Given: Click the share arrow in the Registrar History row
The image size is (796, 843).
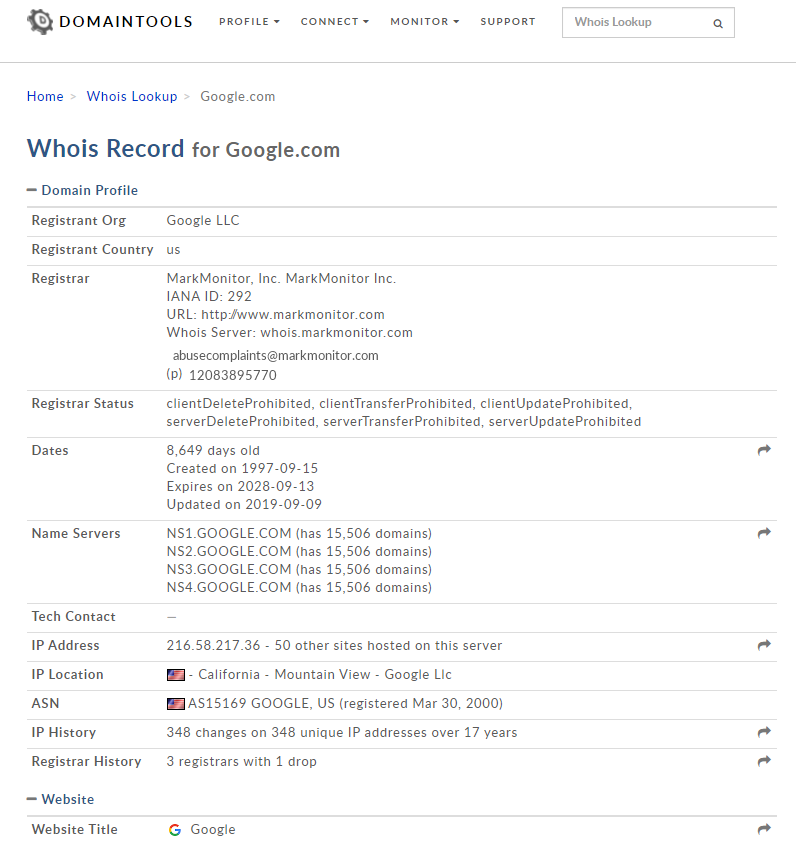Looking at the screenshot, I should click(x=764, y=761).
